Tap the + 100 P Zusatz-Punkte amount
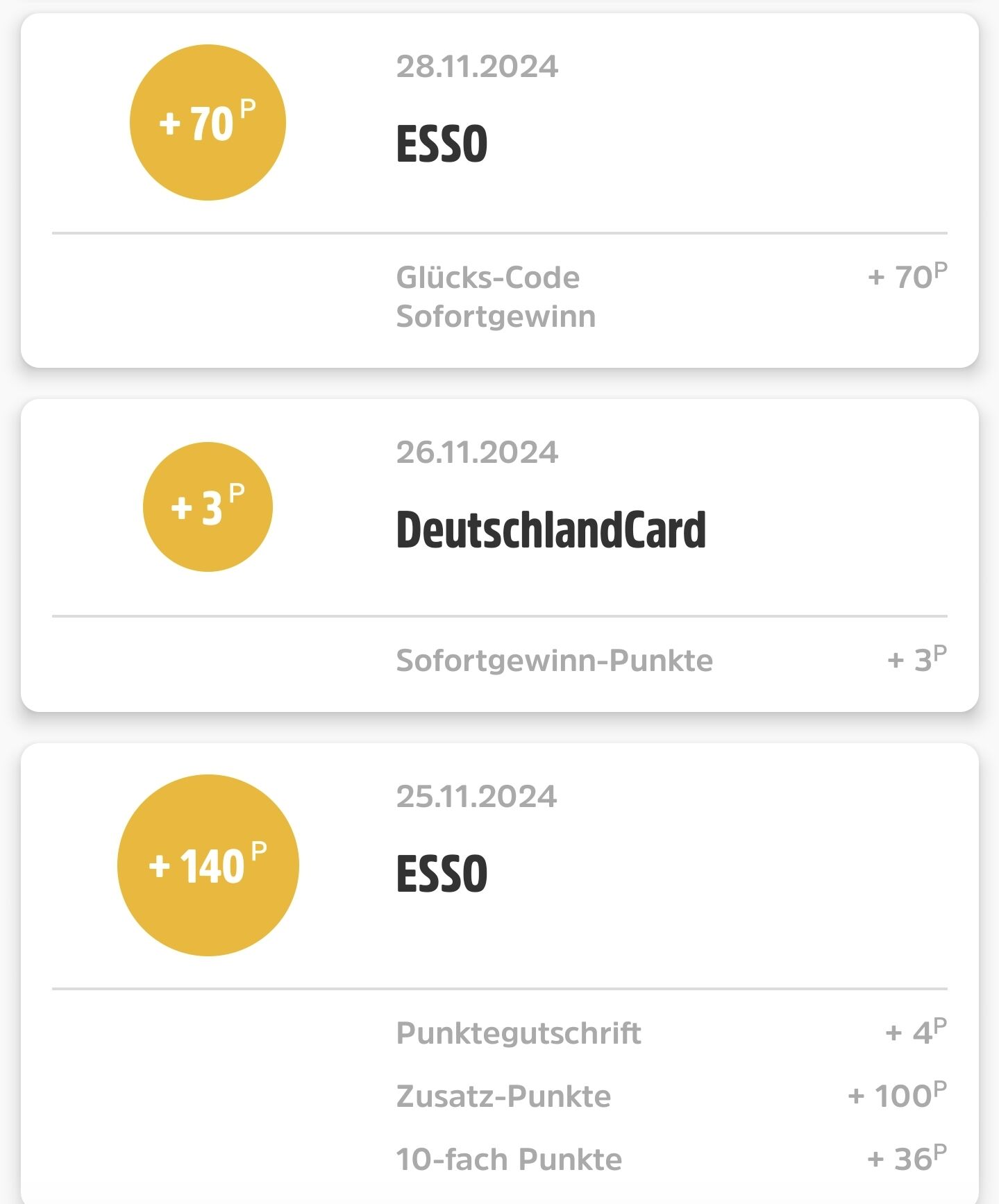Viewport: 999px width, 1204px height. coord(898,1094)
